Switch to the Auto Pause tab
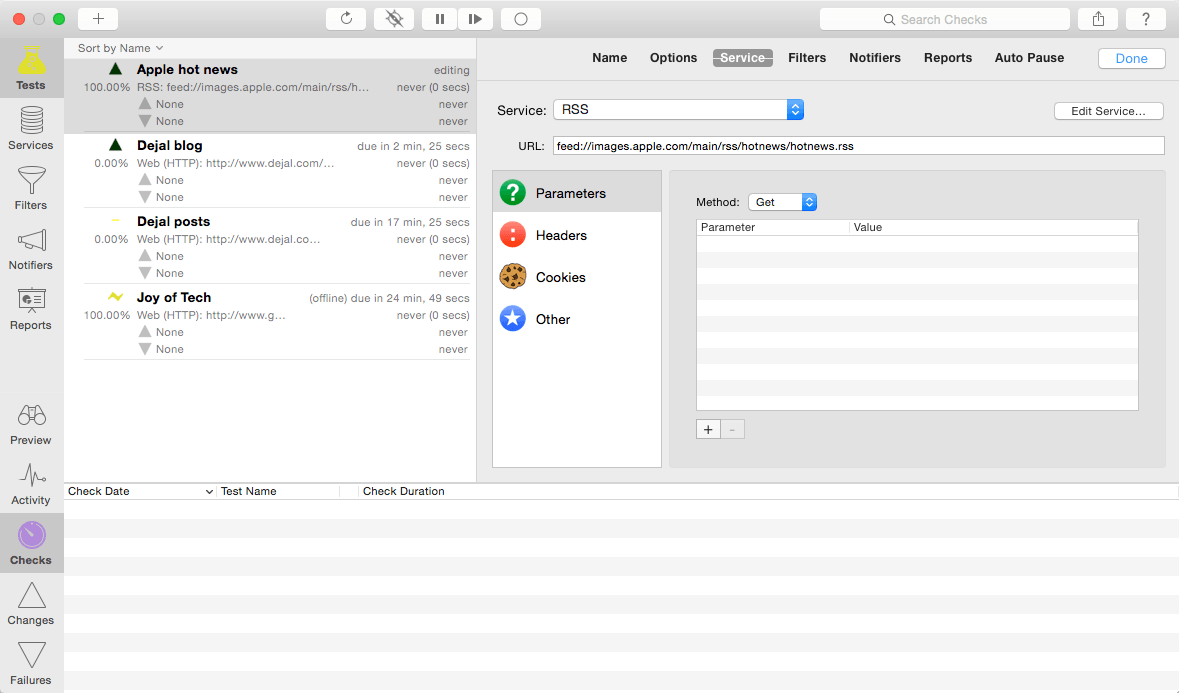Screen dimensions: 1179x693 coord(1029,58)
